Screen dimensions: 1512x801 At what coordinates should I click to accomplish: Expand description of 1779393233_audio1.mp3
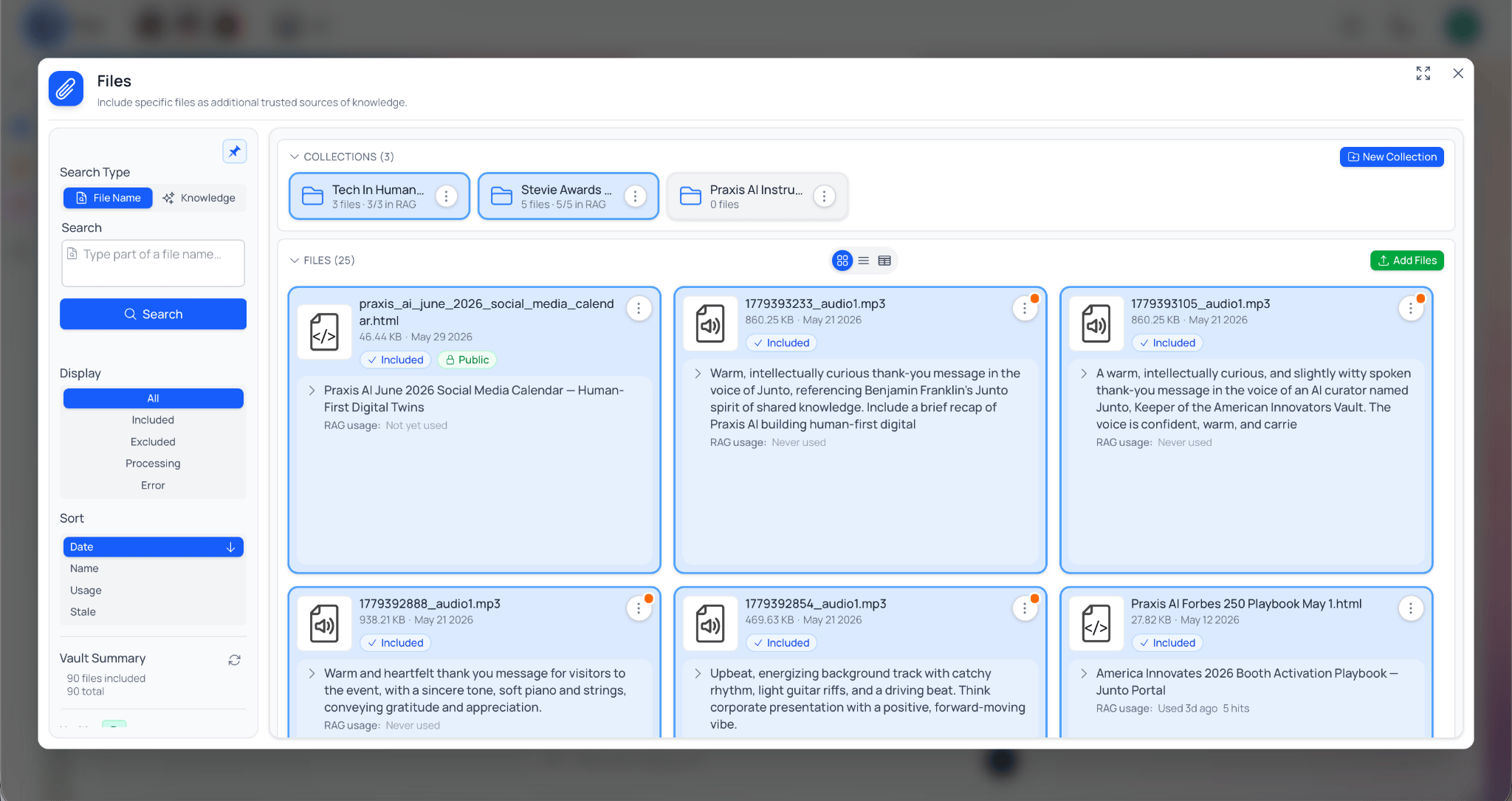[698, 374]
